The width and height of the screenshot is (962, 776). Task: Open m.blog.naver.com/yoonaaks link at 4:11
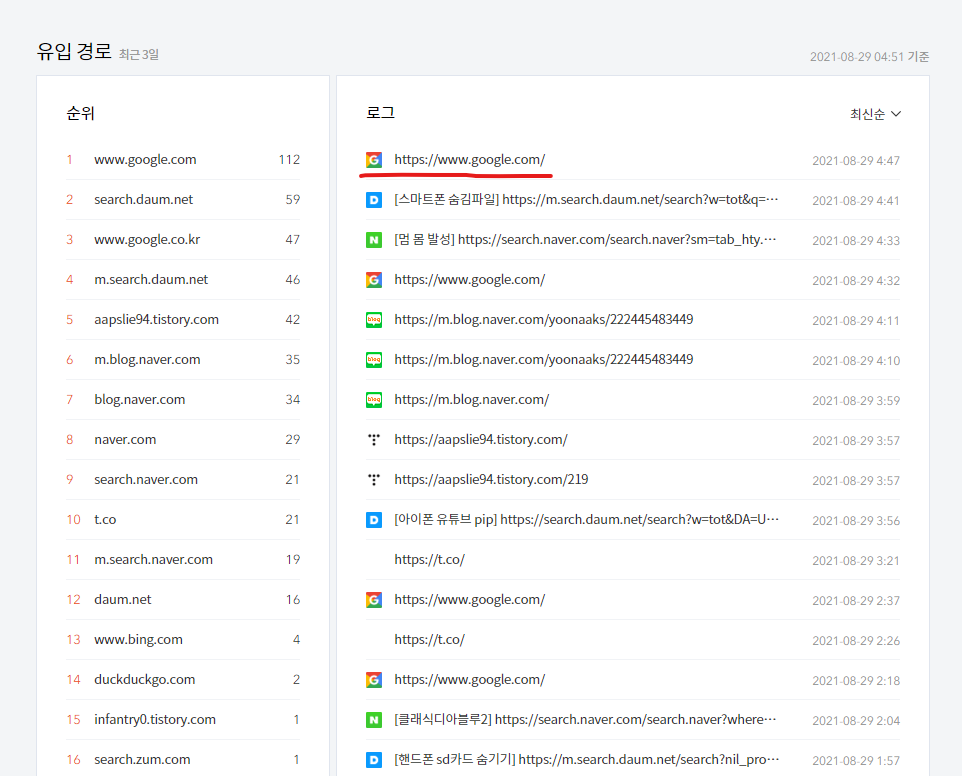tap(544, 319)
